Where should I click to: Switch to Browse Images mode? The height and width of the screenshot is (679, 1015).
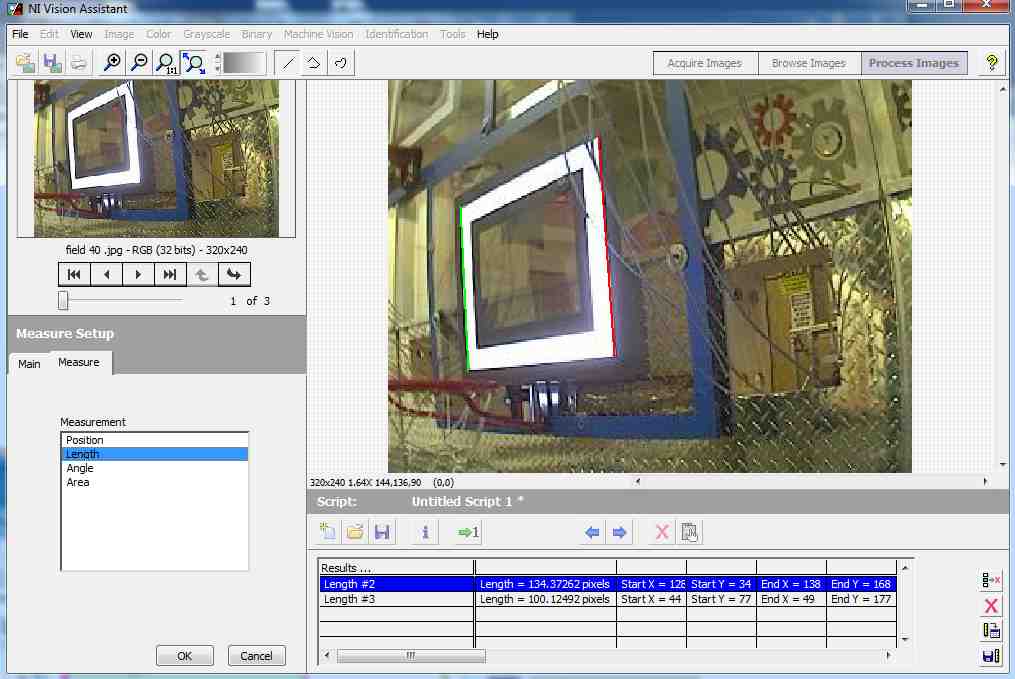809,63
